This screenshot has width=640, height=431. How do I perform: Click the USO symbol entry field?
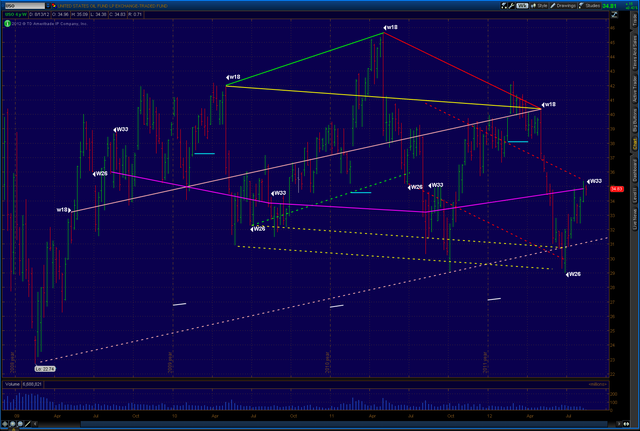point(24,6)
